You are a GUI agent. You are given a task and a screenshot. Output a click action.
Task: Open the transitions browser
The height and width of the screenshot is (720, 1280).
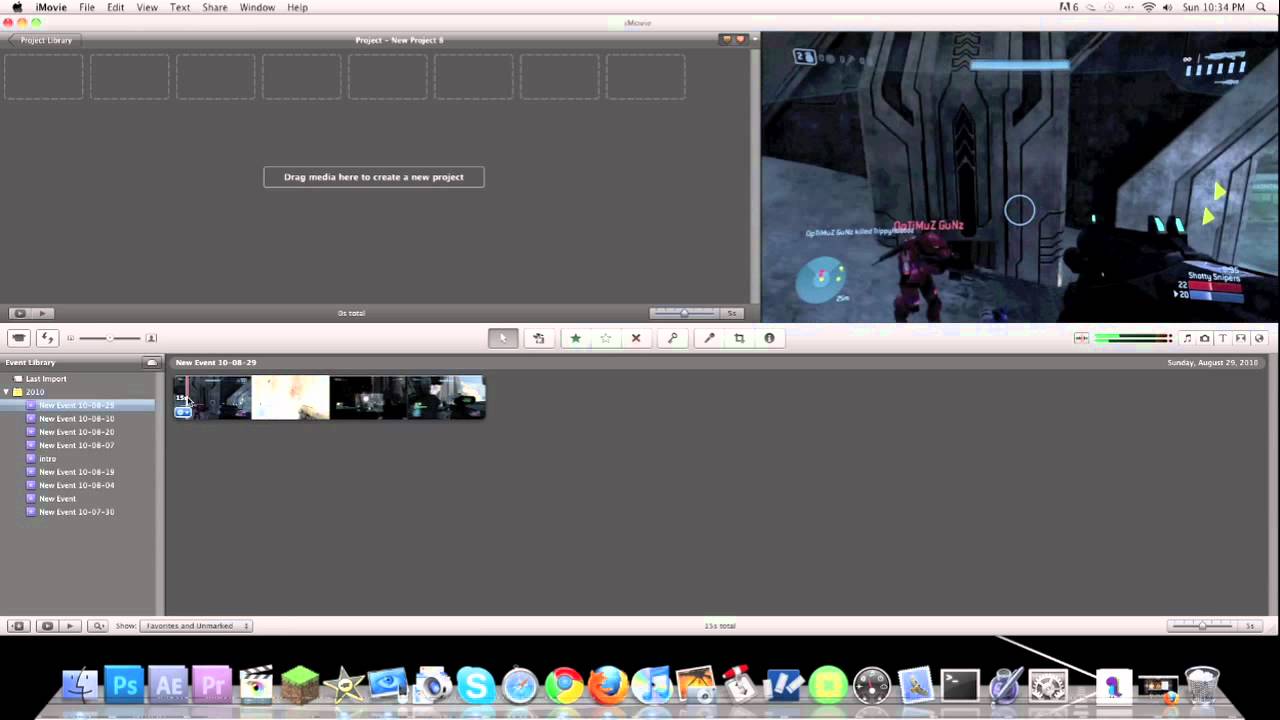pyautogui.click(x=1241, y=338)
